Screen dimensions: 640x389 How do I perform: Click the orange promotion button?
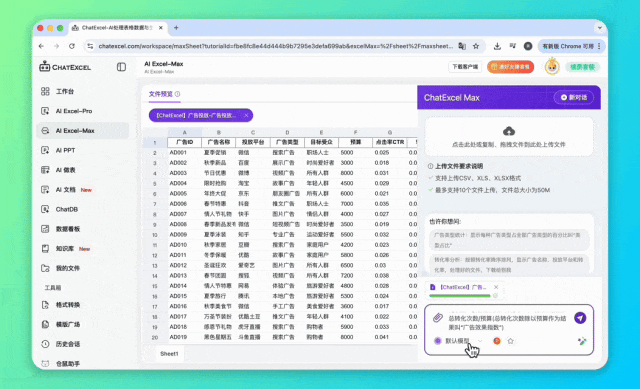(510, 67)
